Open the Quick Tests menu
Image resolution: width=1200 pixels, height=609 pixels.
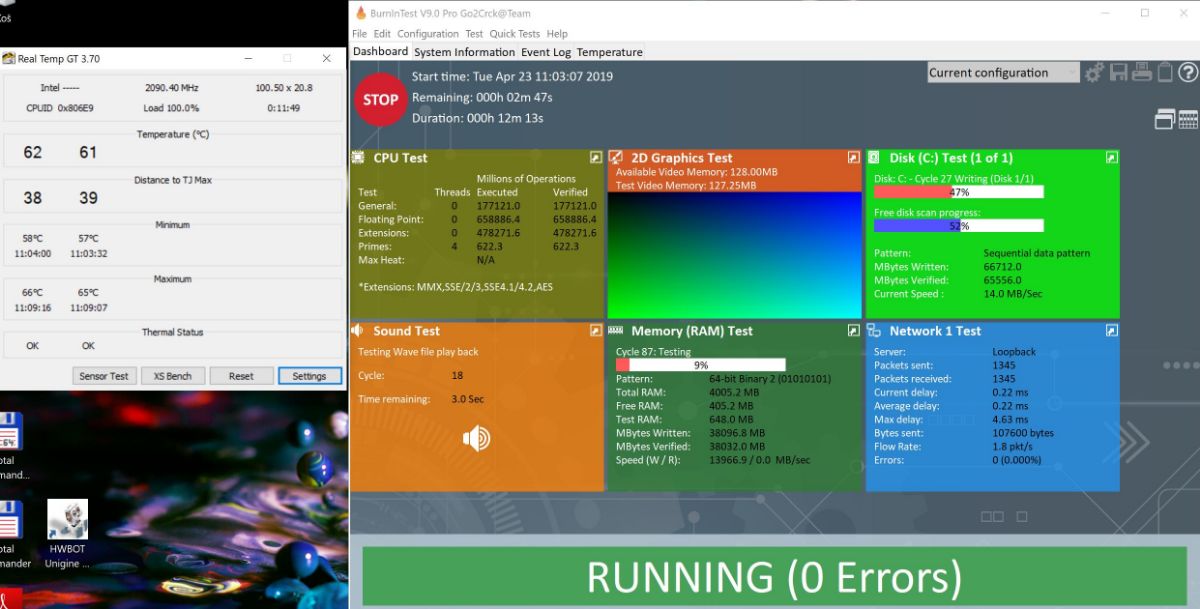click(514, 34)
